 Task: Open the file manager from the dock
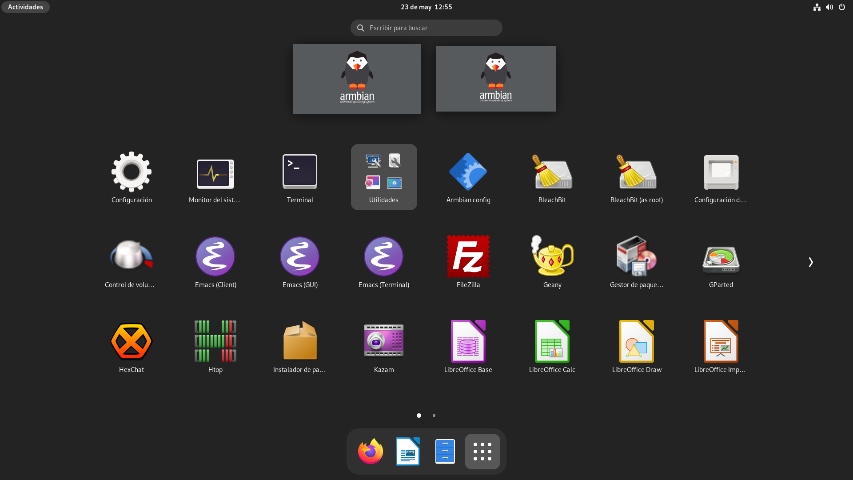[x=445, y=451]
